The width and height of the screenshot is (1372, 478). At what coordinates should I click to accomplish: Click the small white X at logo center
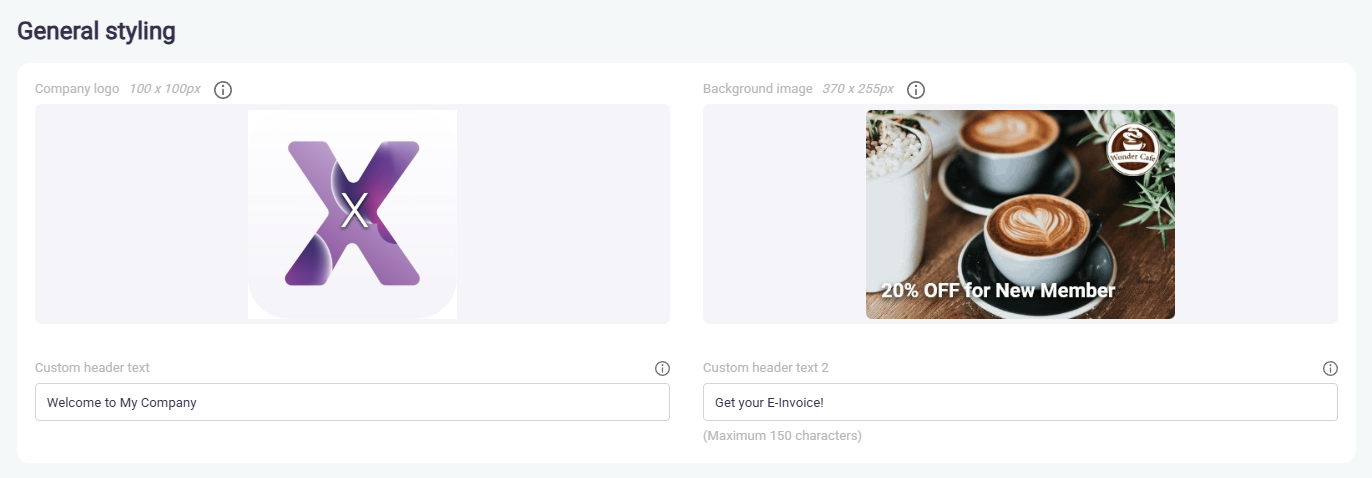(x=354, y=209)
